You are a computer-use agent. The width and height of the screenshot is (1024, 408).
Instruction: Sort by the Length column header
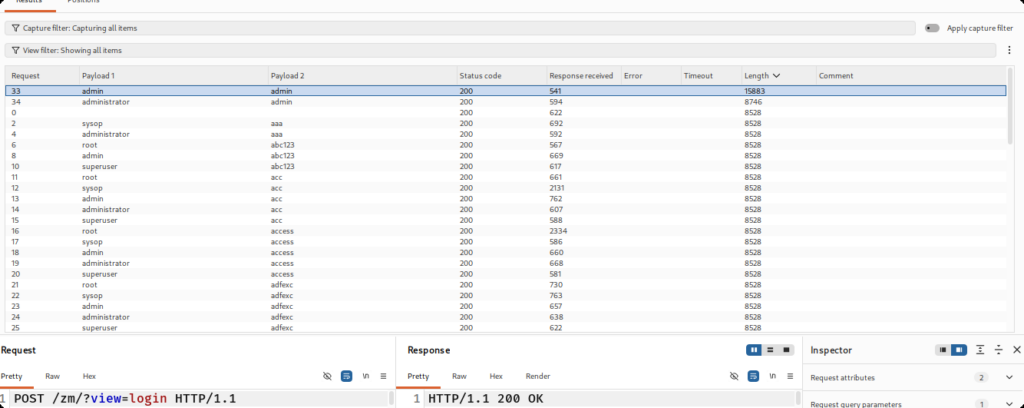pyautogui.click(x=762, y=76)
